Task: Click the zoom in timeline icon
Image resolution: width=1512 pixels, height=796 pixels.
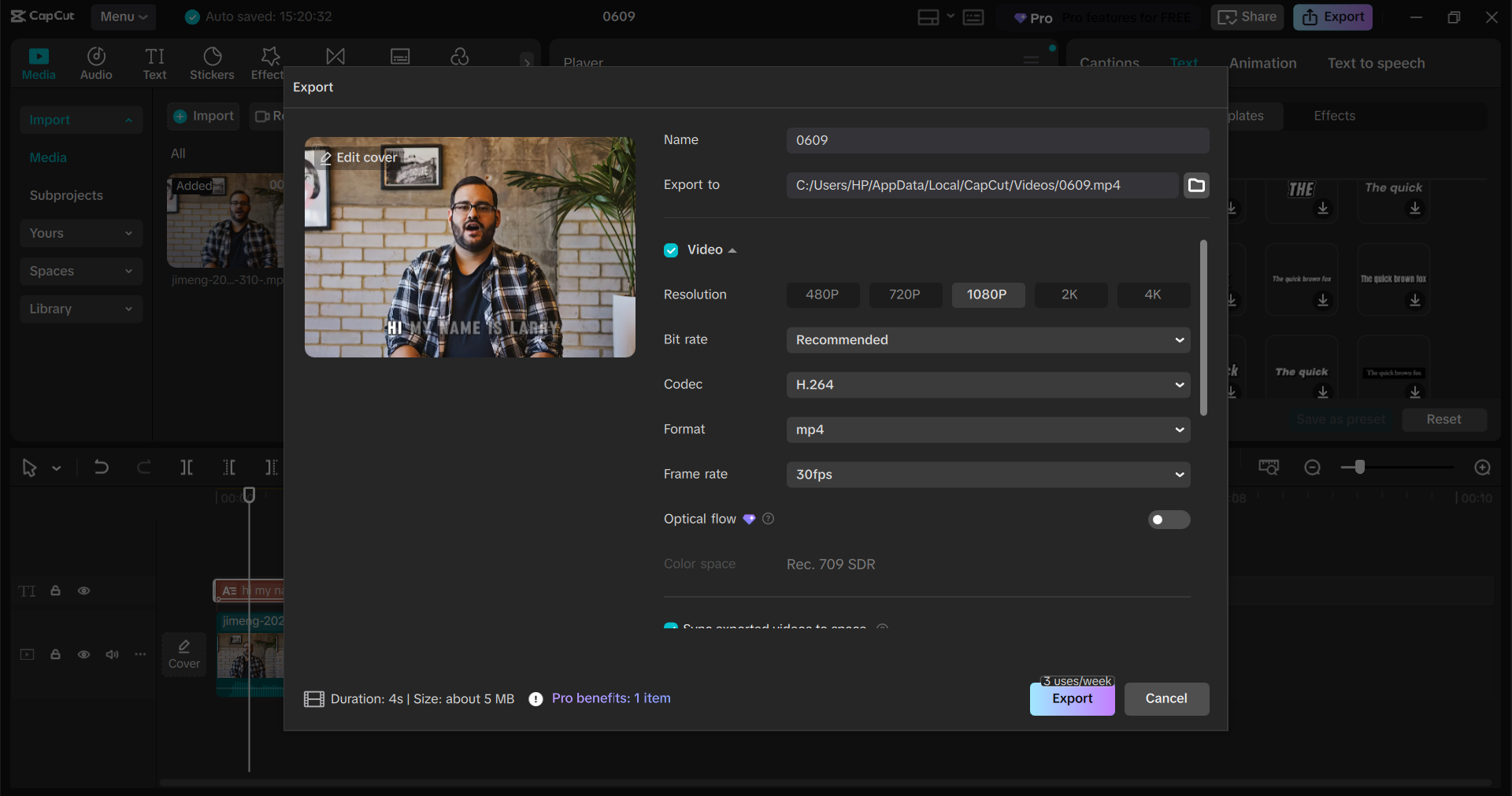Action: pos(1482,468)
